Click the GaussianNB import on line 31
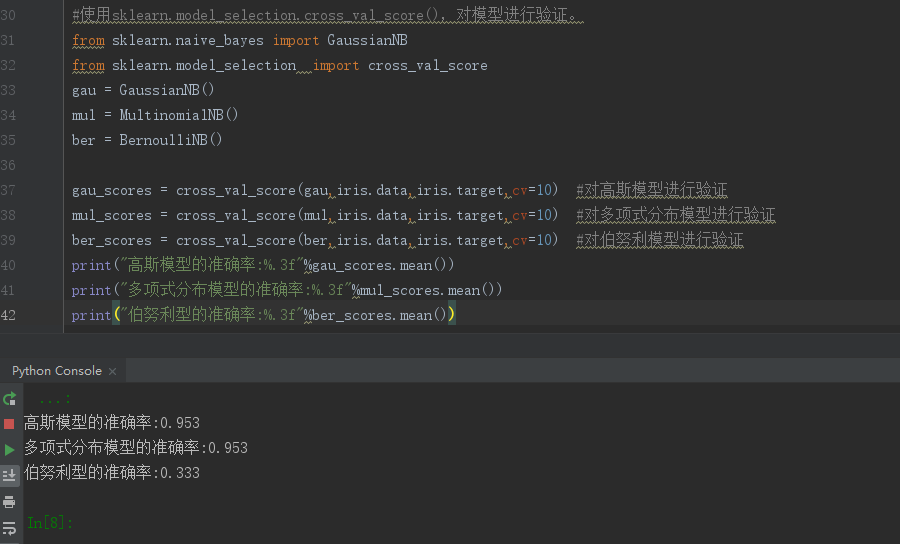This screenshot has width=900, height=544. (x=367, y=40)
